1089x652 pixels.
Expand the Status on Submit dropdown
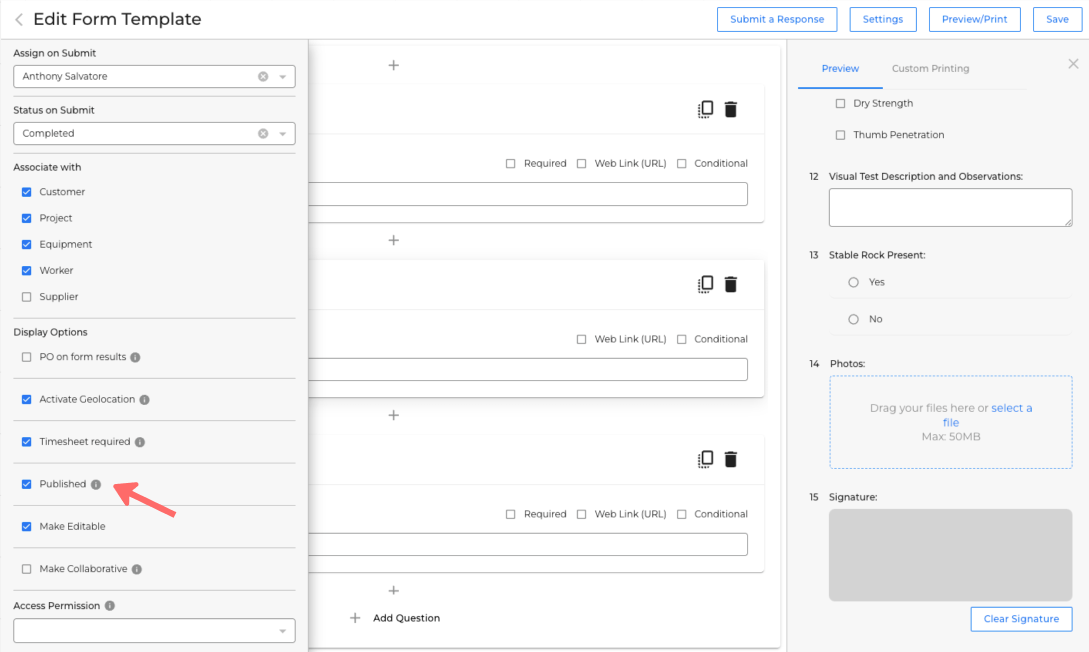point(283,134)
